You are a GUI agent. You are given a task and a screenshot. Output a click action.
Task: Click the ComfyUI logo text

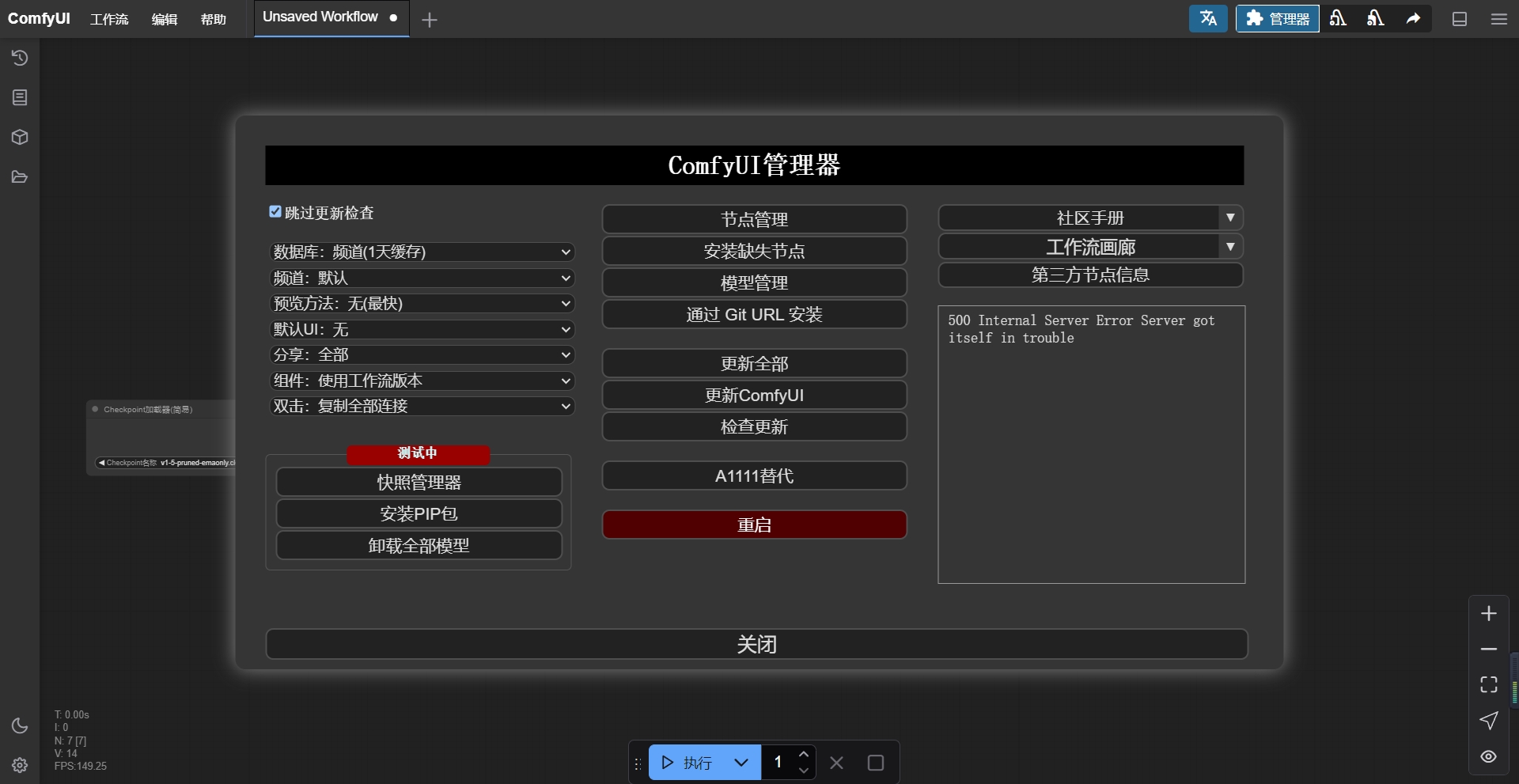[x=39, y=18]
